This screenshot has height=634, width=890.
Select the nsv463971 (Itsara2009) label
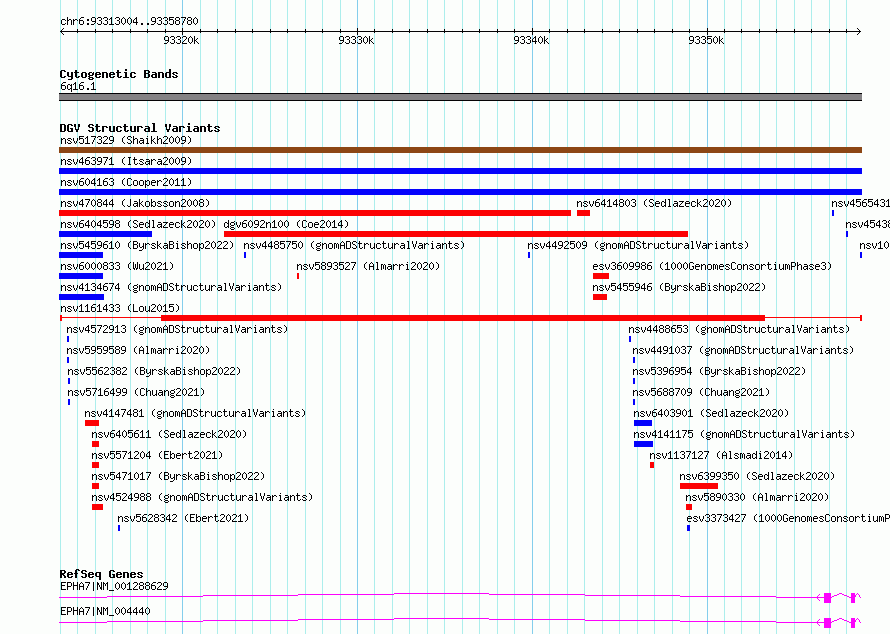(126, 161)
